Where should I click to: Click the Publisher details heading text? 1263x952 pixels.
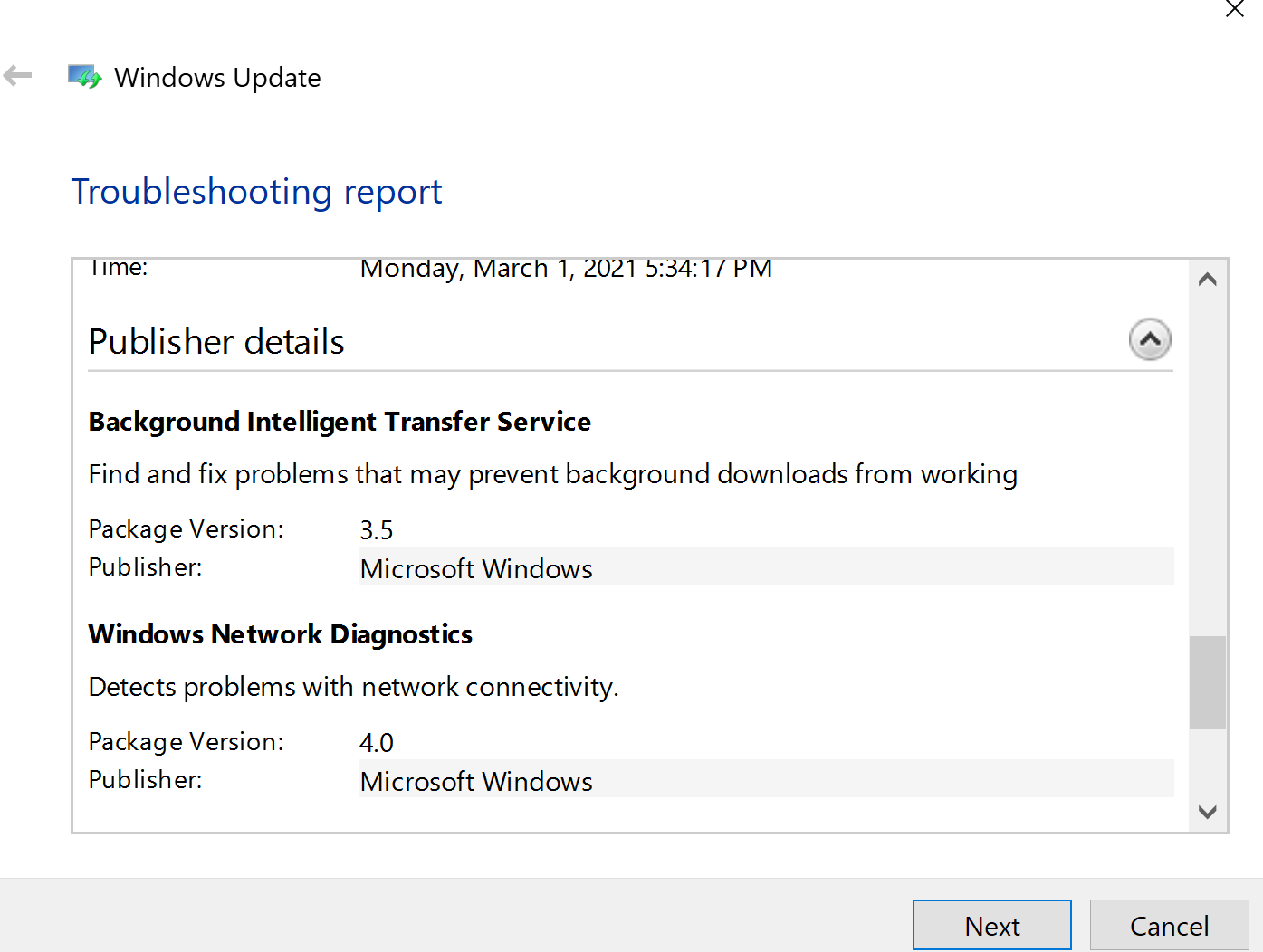tap(216, 342)
